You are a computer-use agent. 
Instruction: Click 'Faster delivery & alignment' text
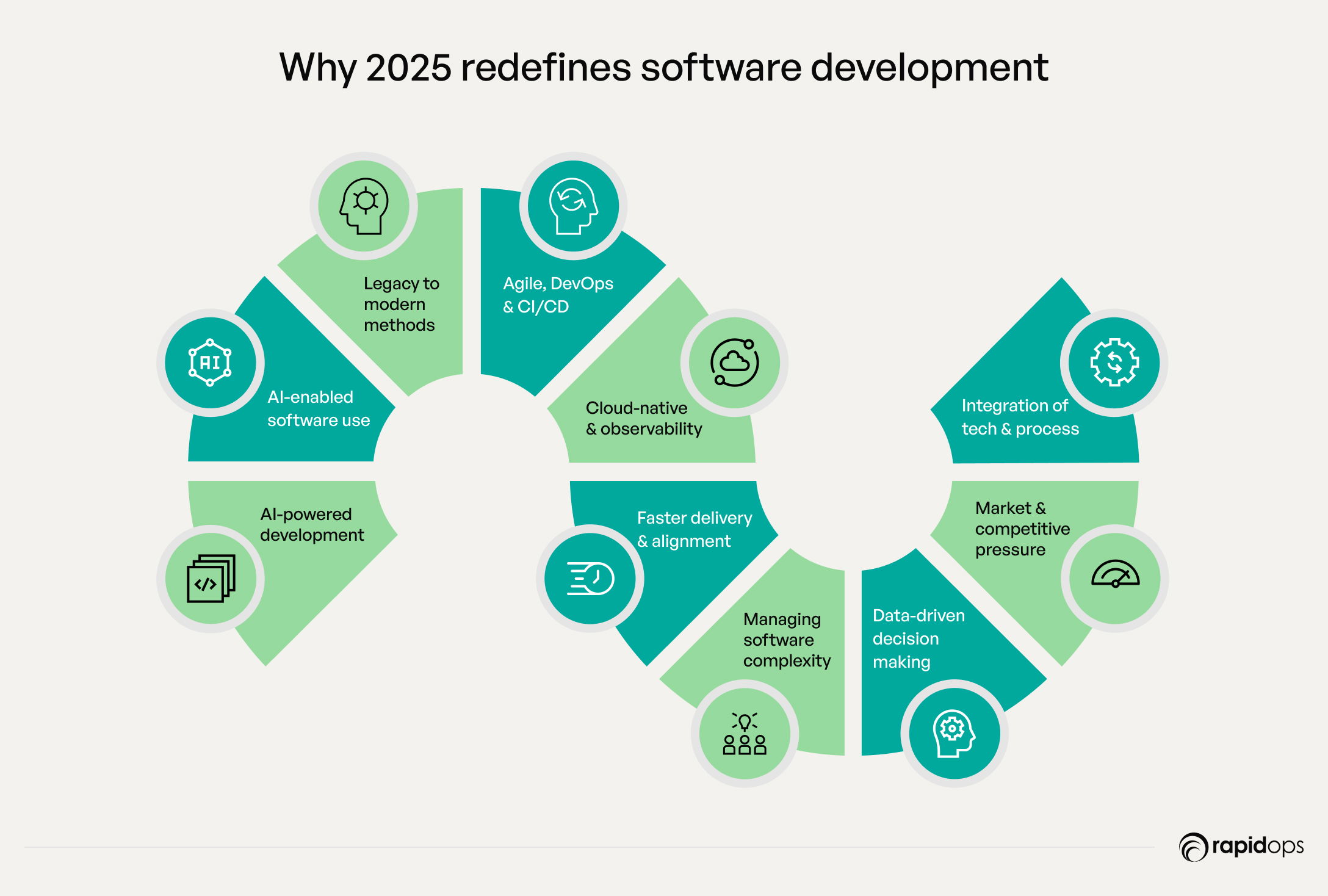[x=694, y=529]
